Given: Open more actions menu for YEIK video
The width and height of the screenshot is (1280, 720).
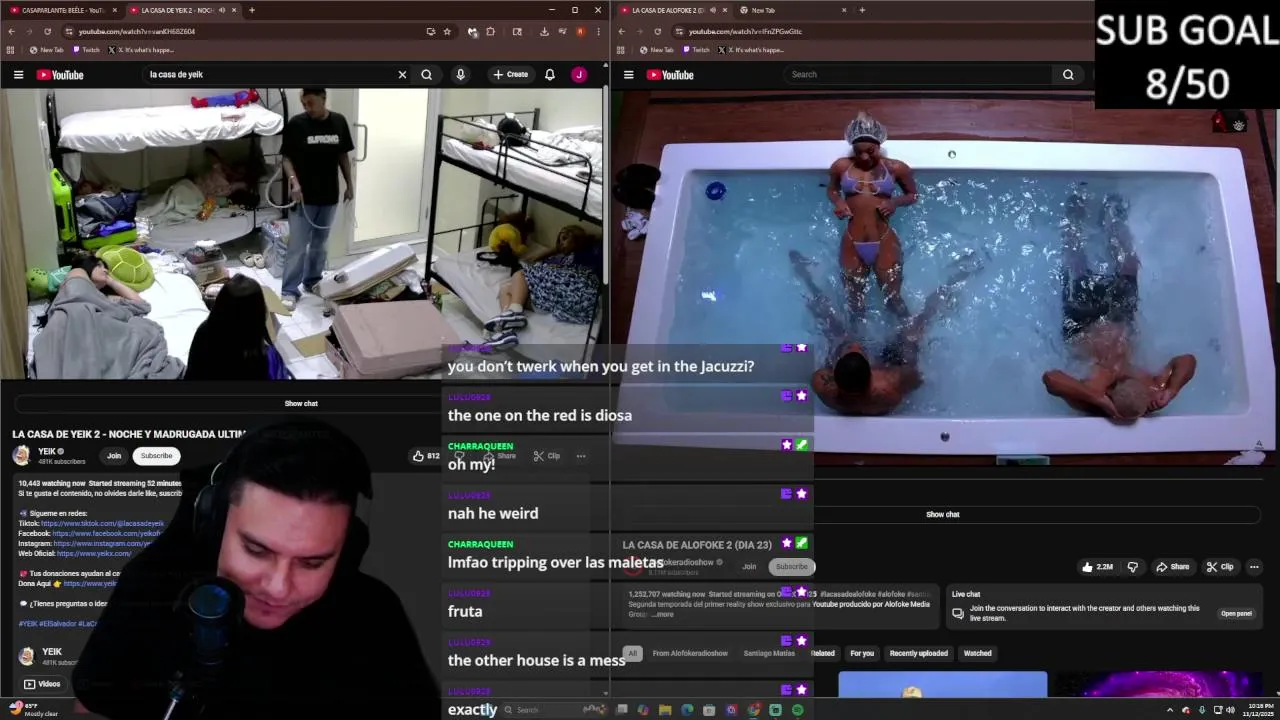Looking at the screenshot, I should click(x=581, y=456).
